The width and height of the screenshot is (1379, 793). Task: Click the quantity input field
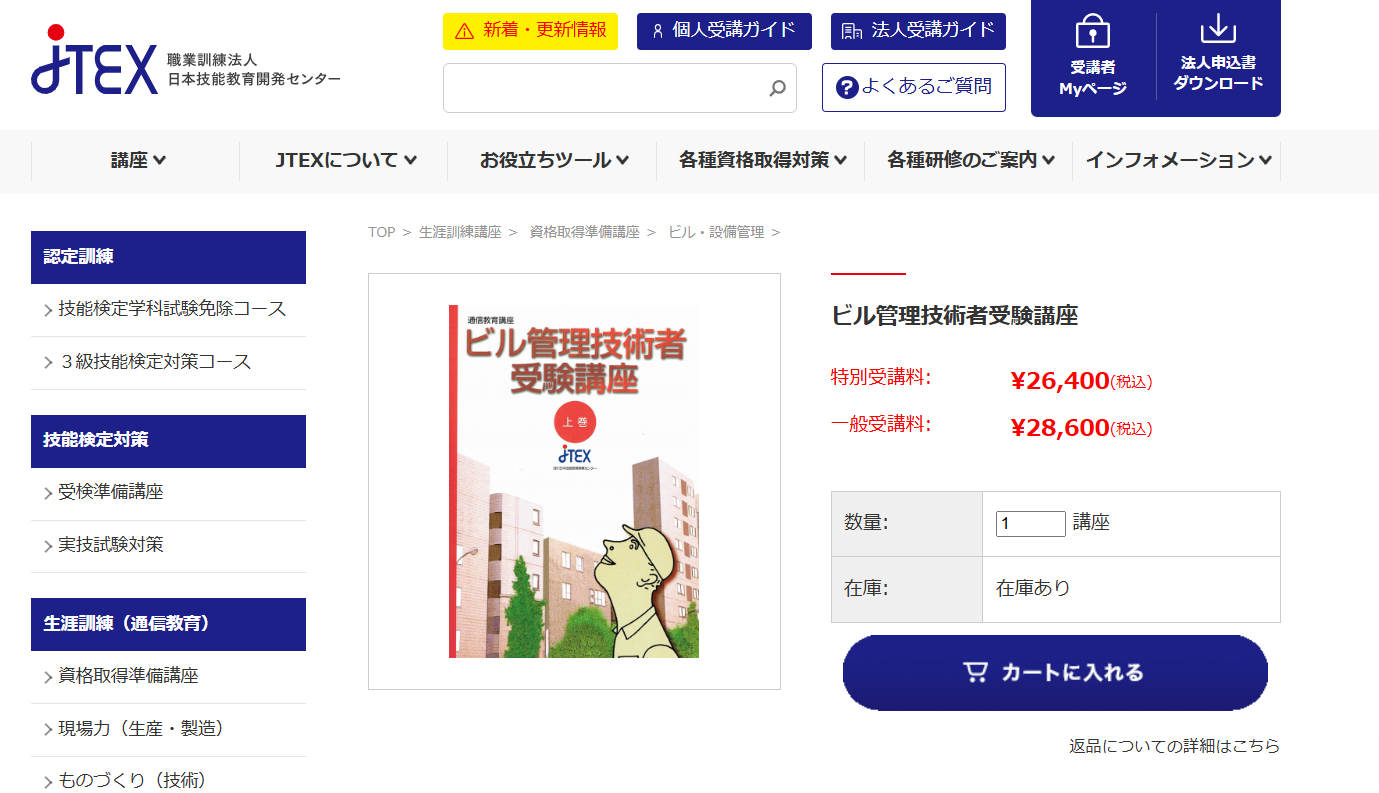tap(1030, 524)
